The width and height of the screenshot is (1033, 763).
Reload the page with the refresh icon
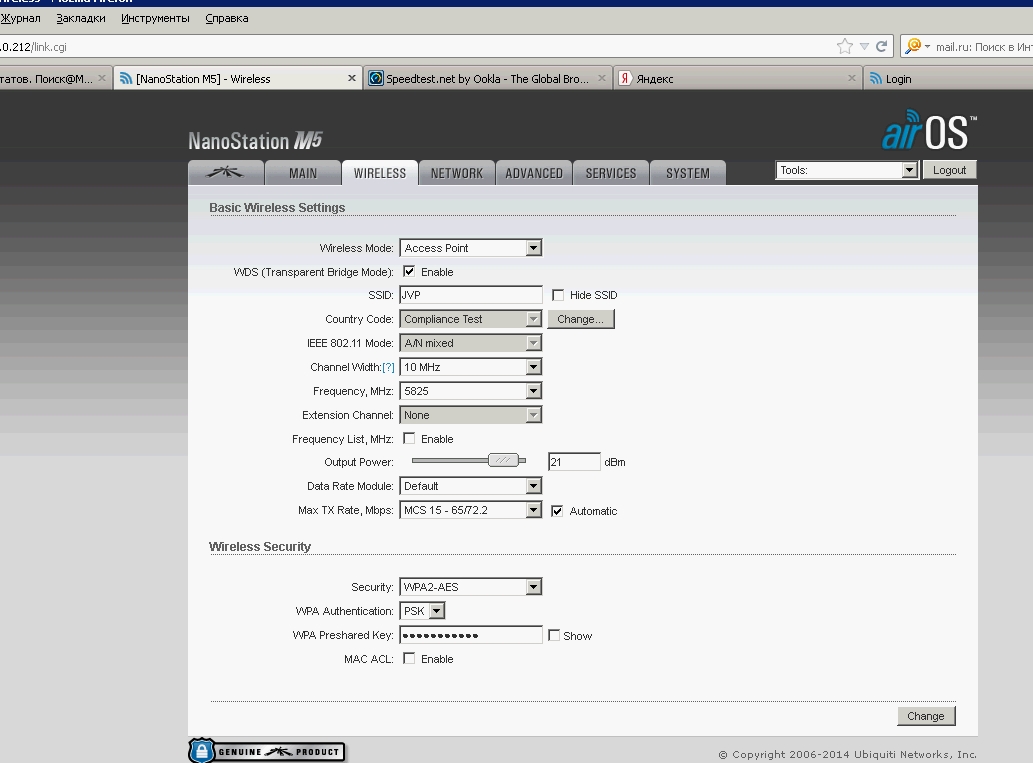coord(881,46)
